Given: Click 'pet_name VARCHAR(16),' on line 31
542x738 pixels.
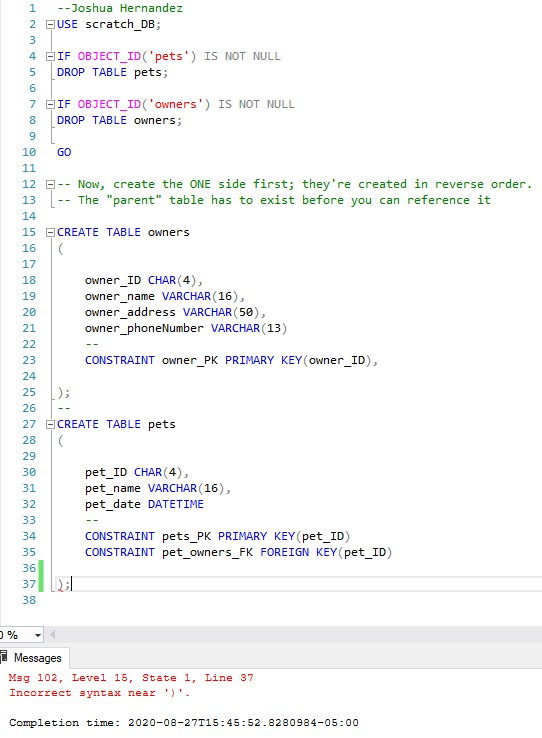Looking at the screenshot, I should pyautogui.click(x=158, y=489).
